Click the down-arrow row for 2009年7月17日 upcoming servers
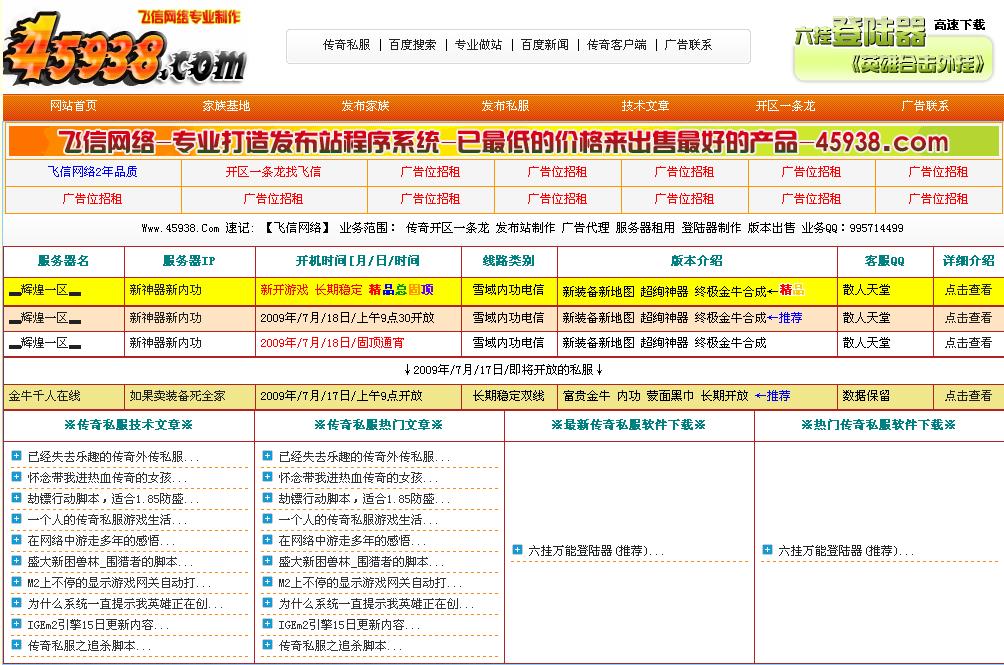This screenshot has height=665, width=1004. pyautogui.click(x=502, y=366)
